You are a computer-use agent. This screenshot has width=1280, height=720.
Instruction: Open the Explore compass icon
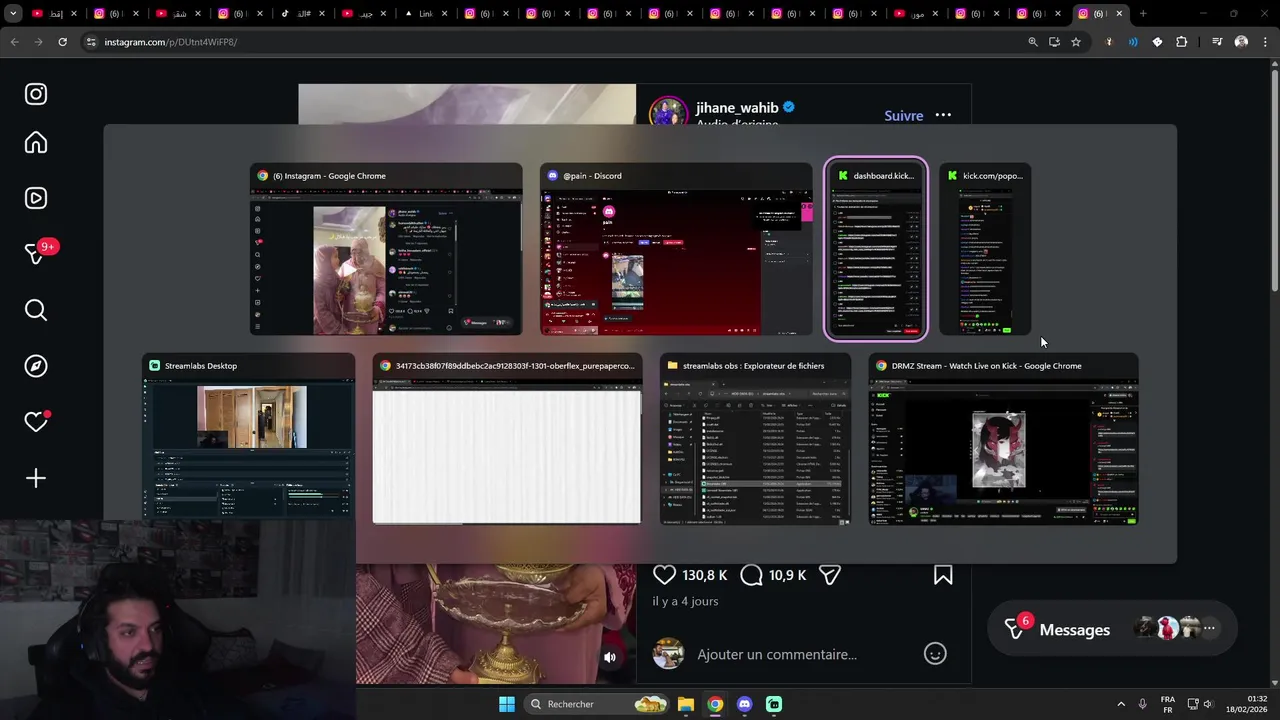point(36,366)
